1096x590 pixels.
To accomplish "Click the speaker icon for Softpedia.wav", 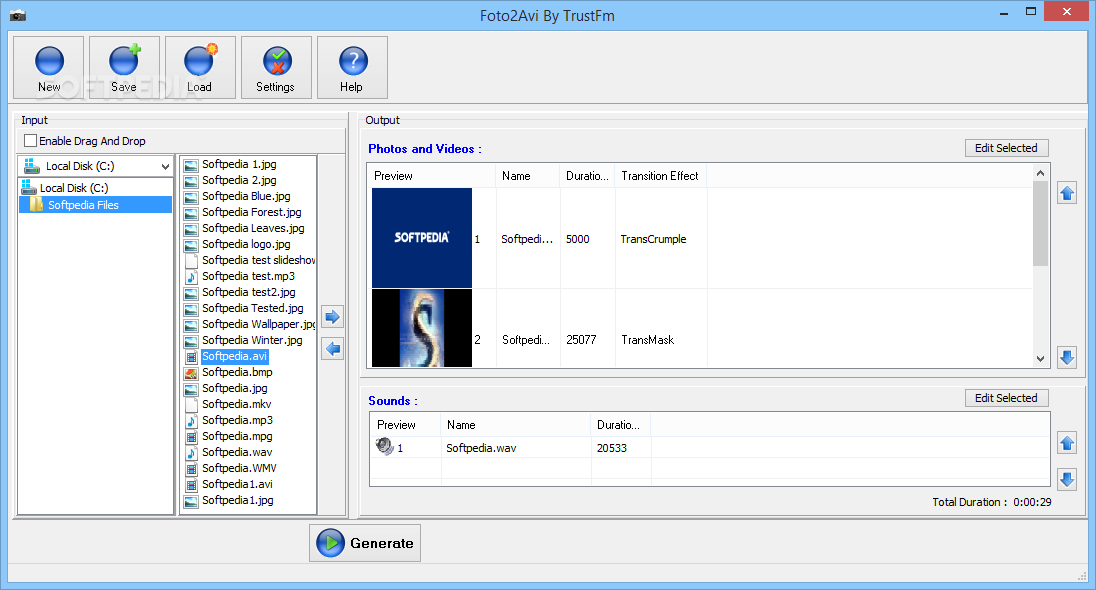I will tap(384, 446).
